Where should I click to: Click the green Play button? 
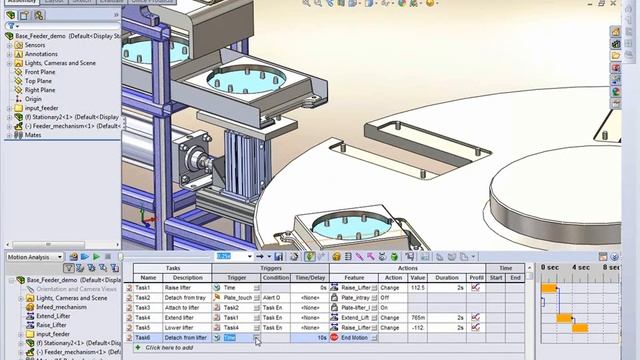pos(96,257)
